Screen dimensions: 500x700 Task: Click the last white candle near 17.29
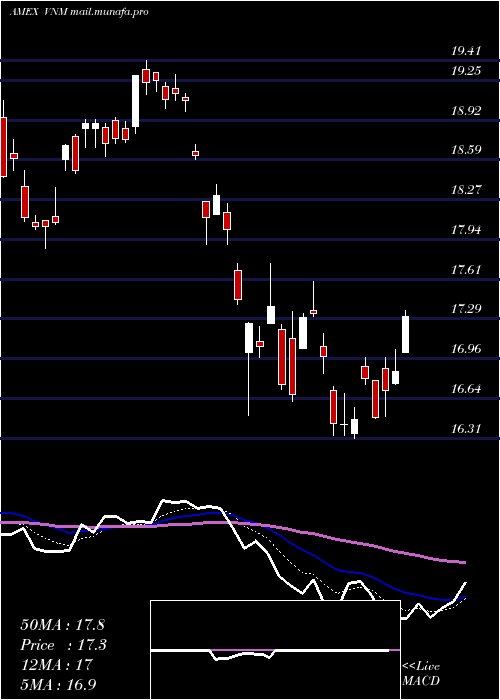406,333
